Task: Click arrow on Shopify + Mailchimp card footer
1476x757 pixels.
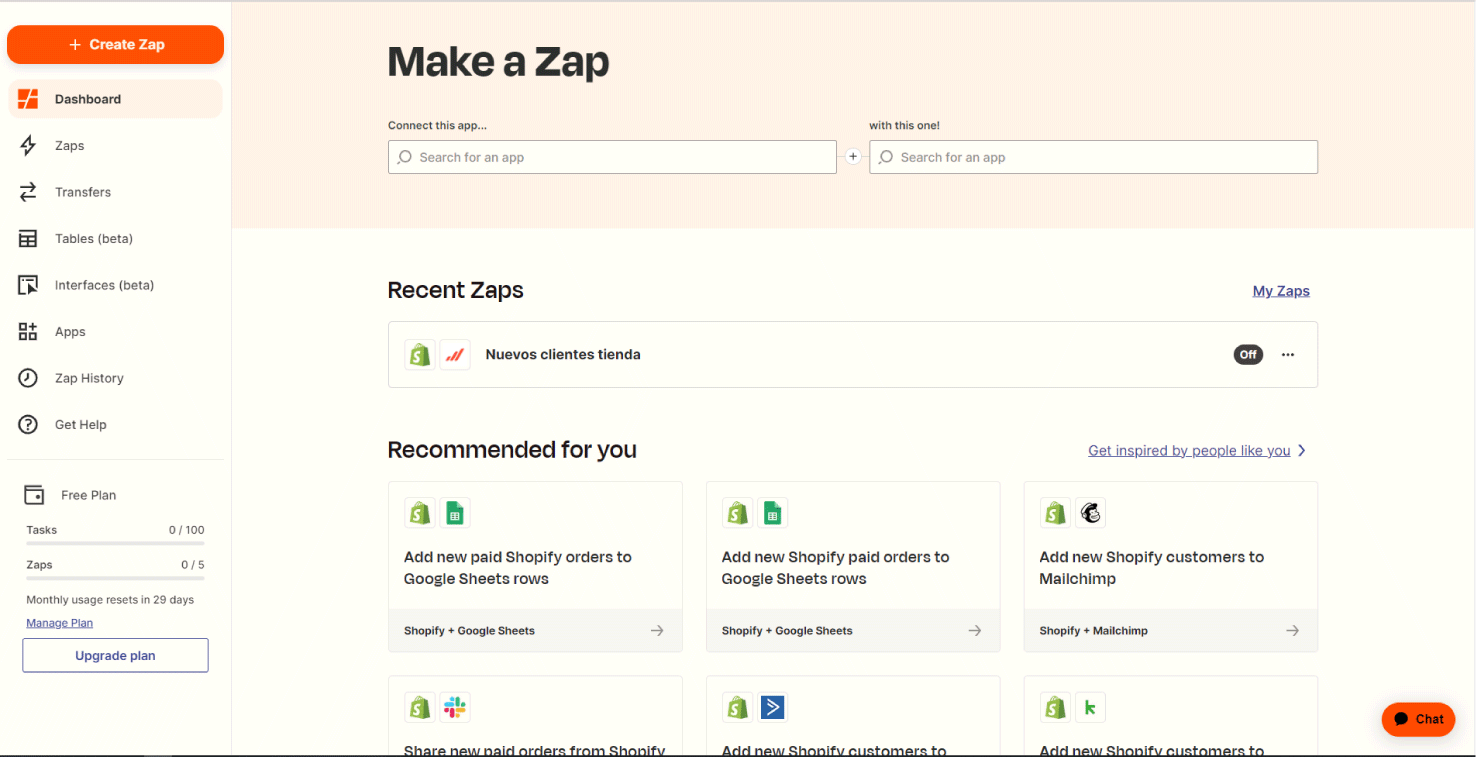Action: (1293, 631)
